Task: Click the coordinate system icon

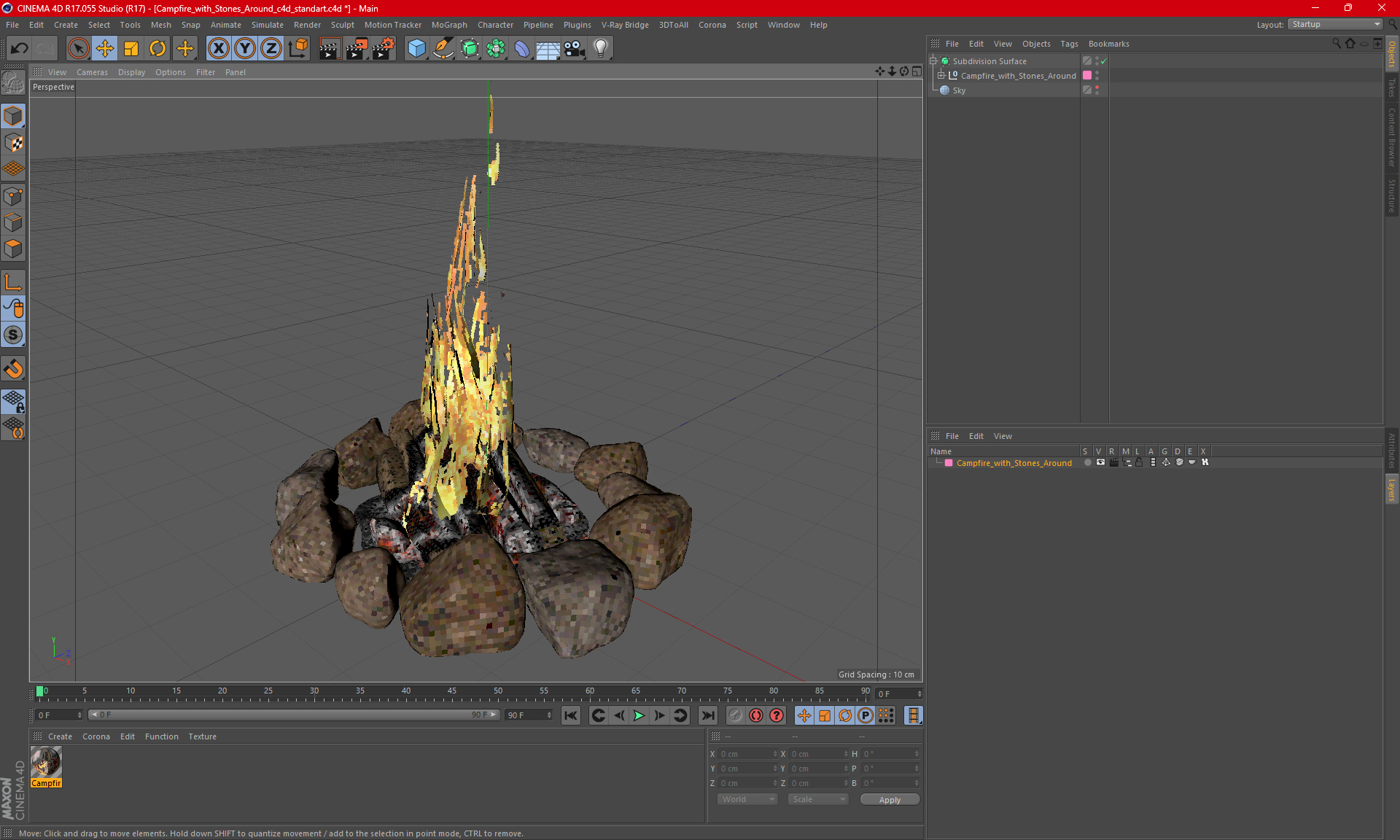Action: 298,48
